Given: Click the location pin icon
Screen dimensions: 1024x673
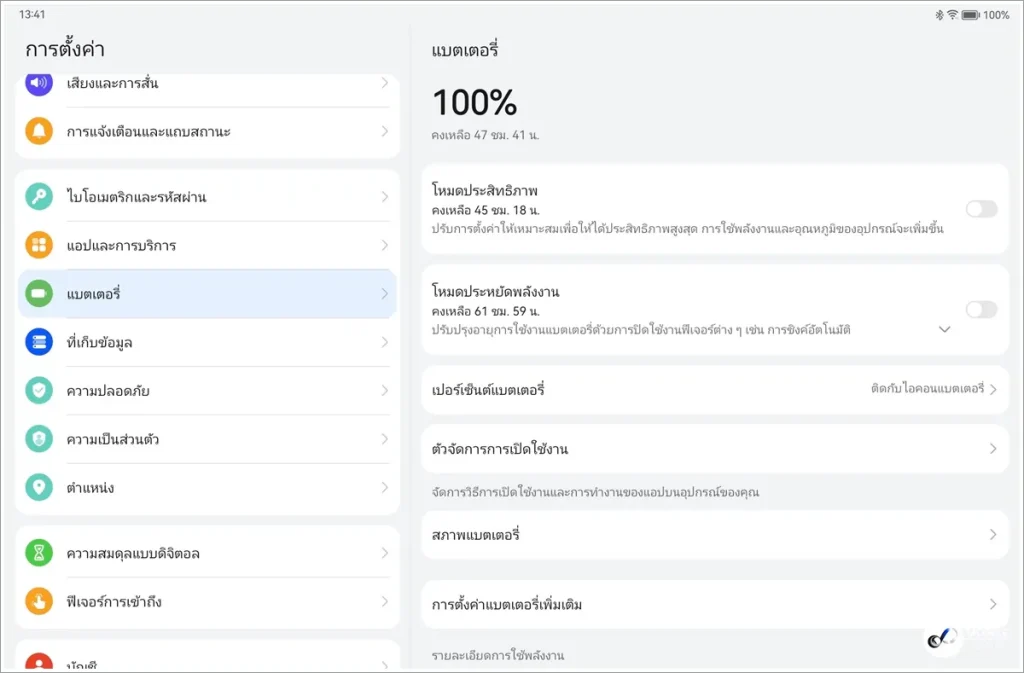Looking at the screenshot, I should coord(39,488).
